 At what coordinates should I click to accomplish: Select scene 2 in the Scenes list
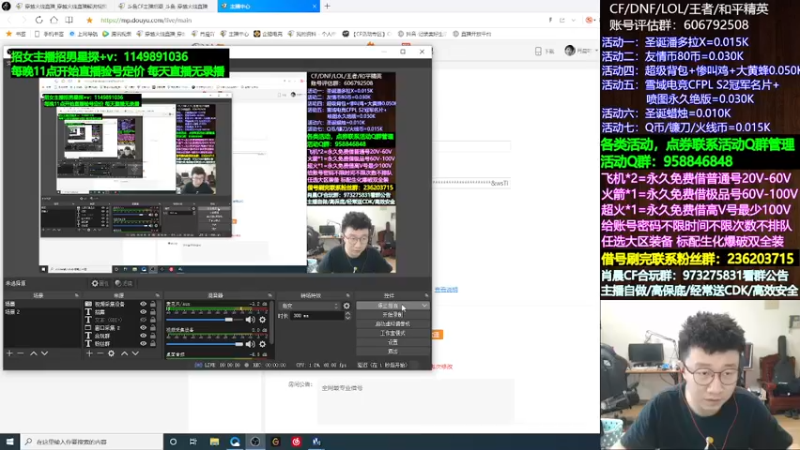[x=42, y=312]
